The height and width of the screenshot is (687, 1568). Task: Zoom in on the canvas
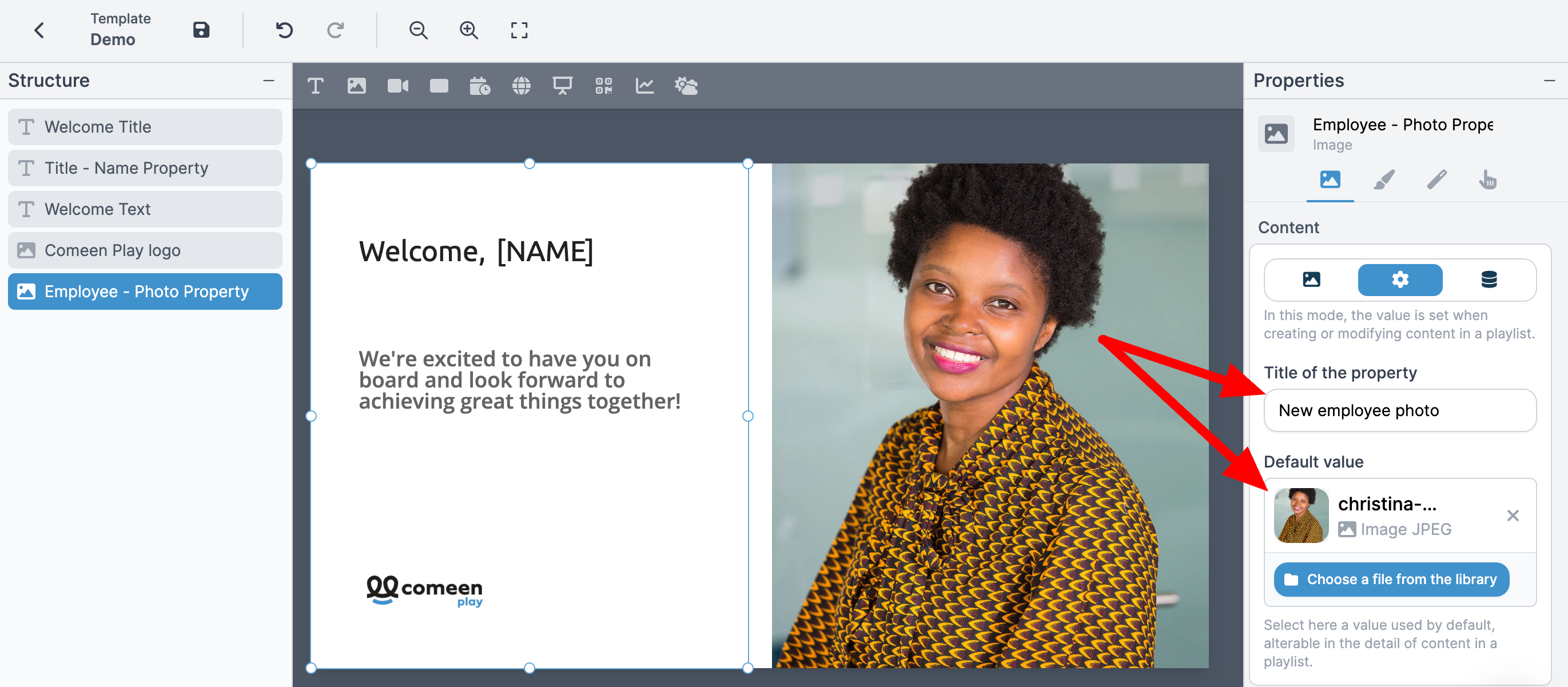click(x=468, y=30)
